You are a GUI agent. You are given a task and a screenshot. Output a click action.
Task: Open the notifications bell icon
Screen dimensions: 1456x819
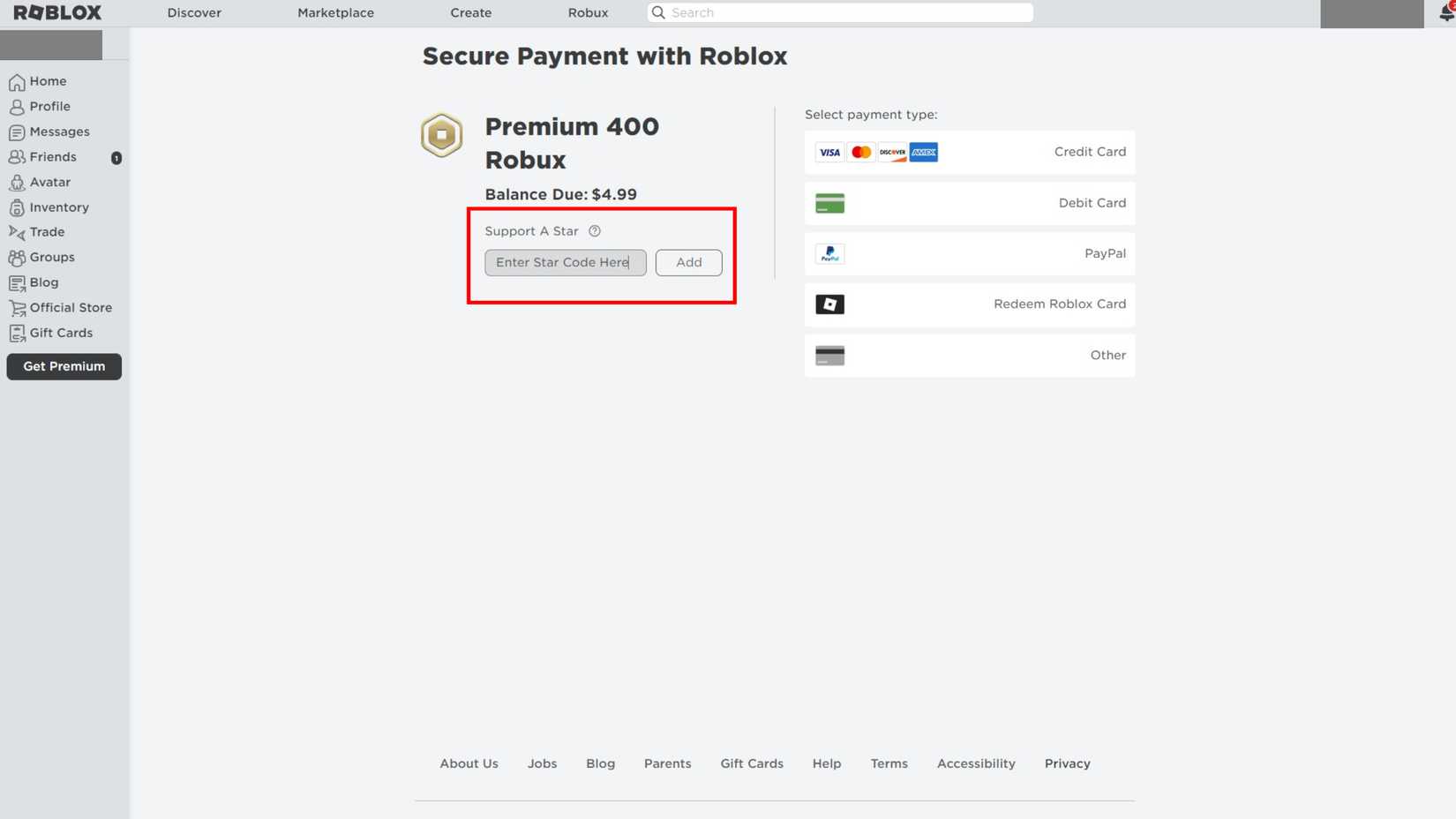[1445, 12]
